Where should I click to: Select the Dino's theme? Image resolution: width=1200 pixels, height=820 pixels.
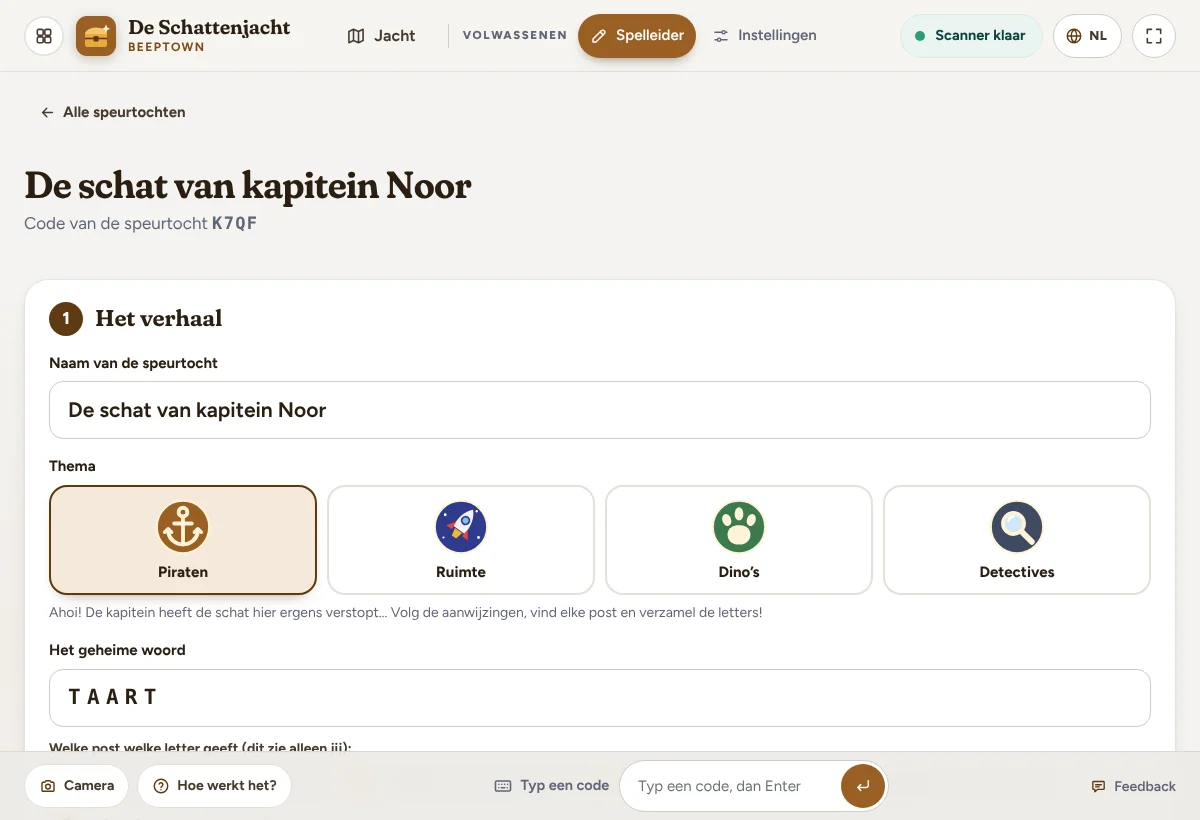click(x=739, y=540)
